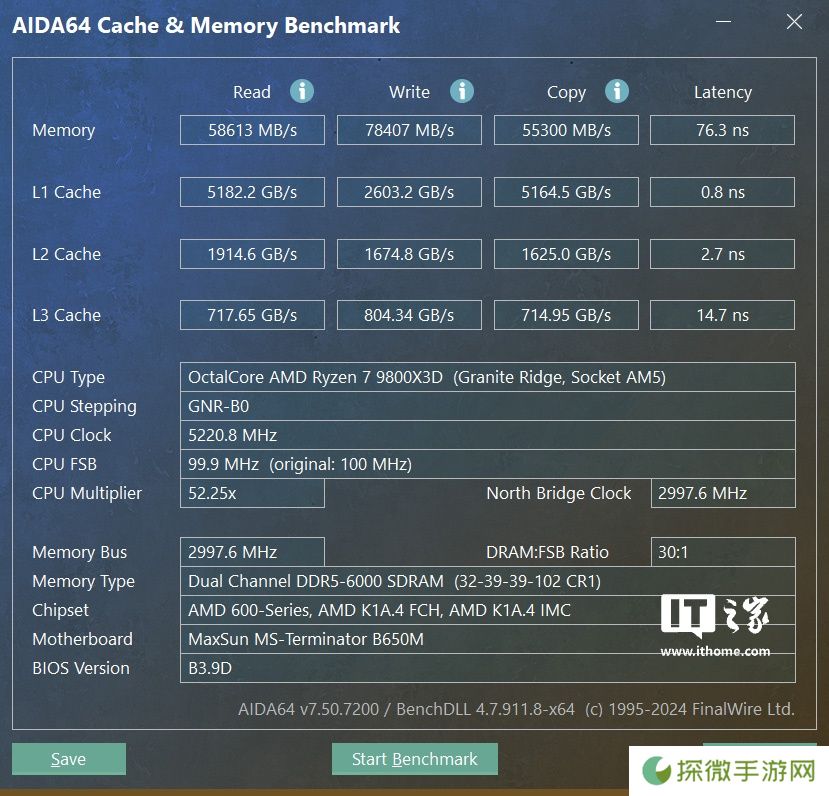The width and height of the screenshot is (829, 796).
Task: Click the Read column header
Action: (252, 92)
